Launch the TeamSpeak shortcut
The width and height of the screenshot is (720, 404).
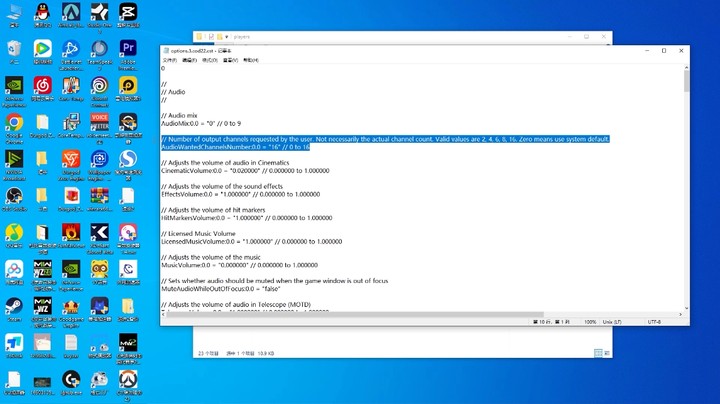100,54
